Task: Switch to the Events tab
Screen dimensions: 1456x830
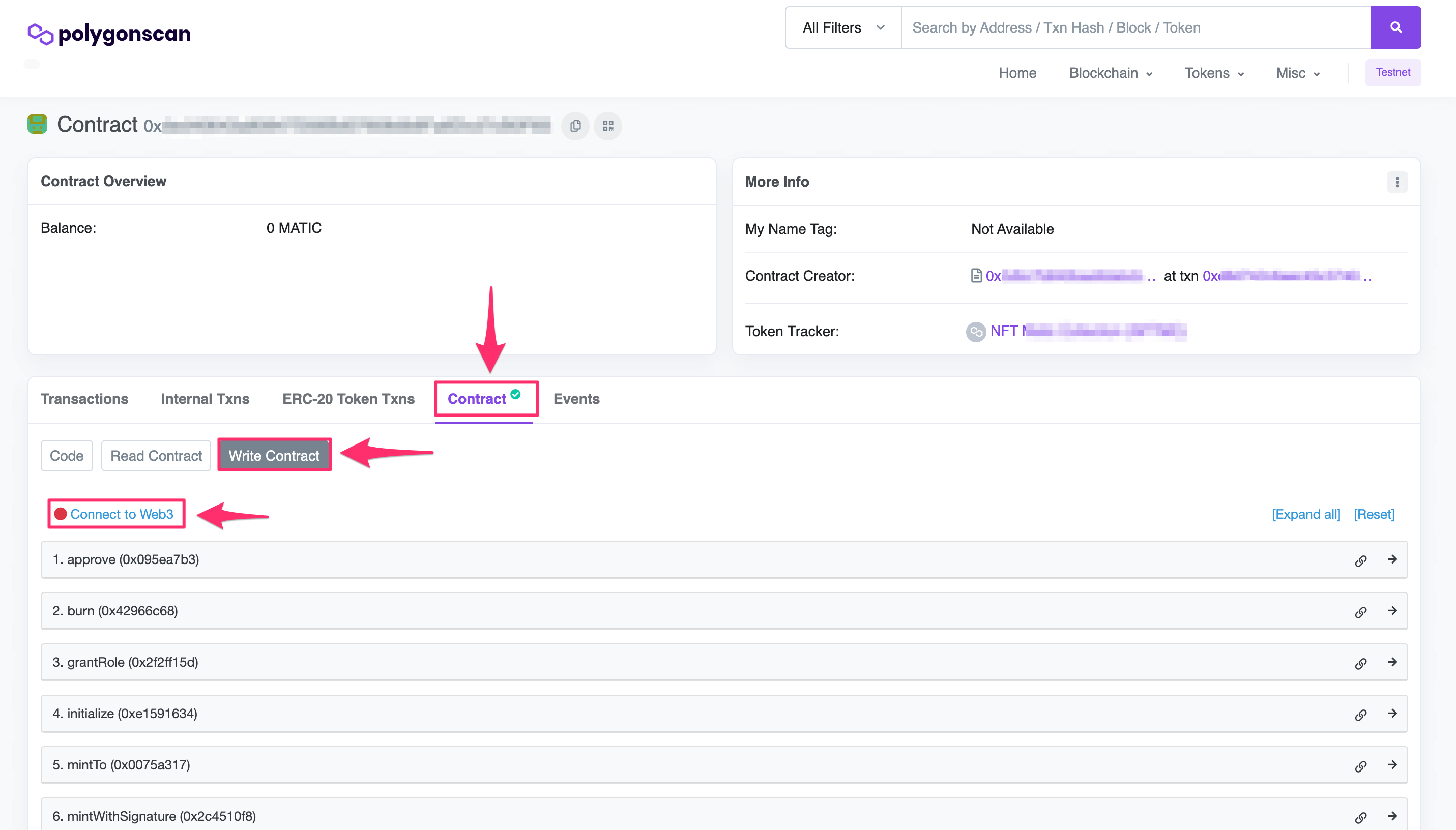Action: [576, 398]
